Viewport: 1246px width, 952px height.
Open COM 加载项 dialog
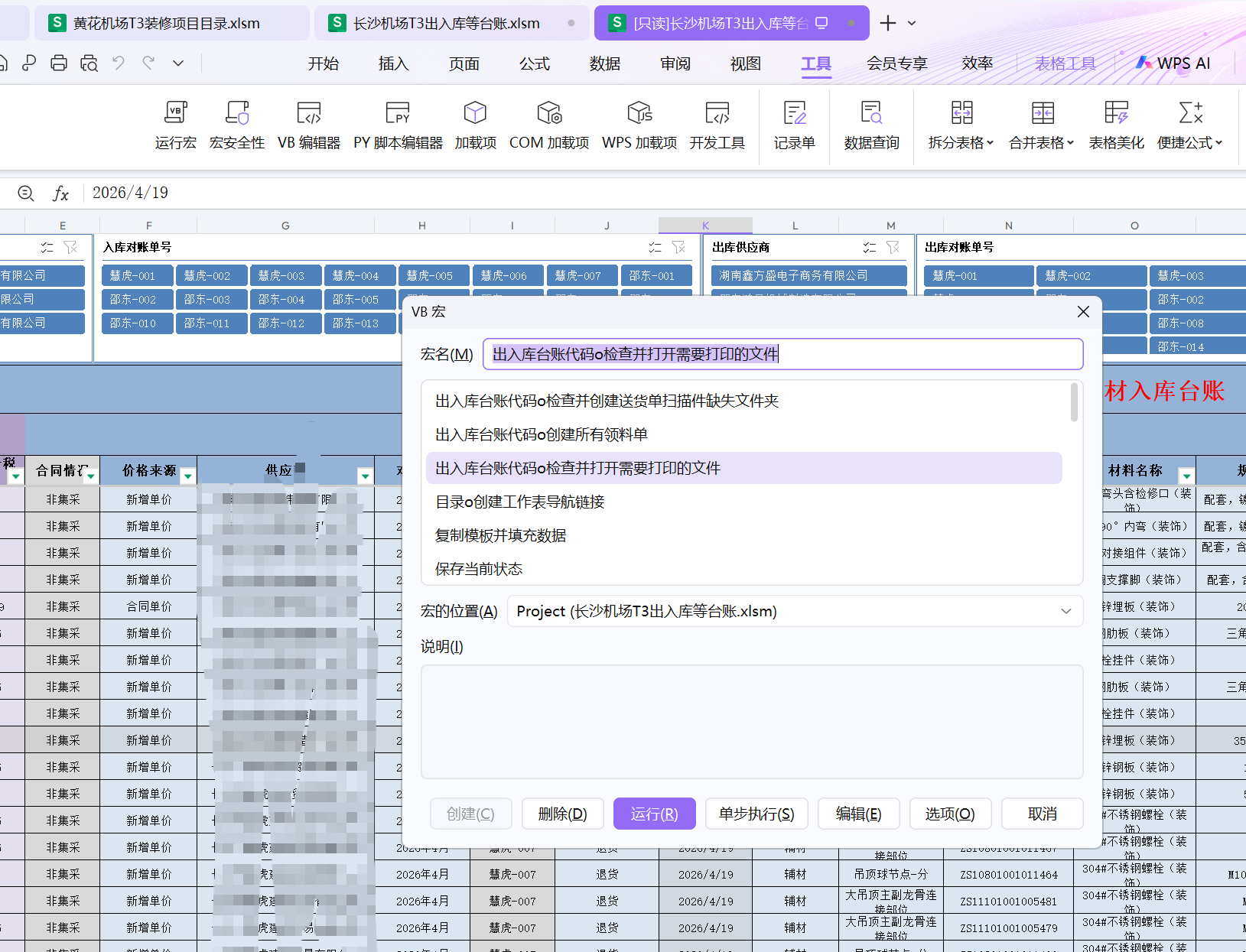click(549, 126)
